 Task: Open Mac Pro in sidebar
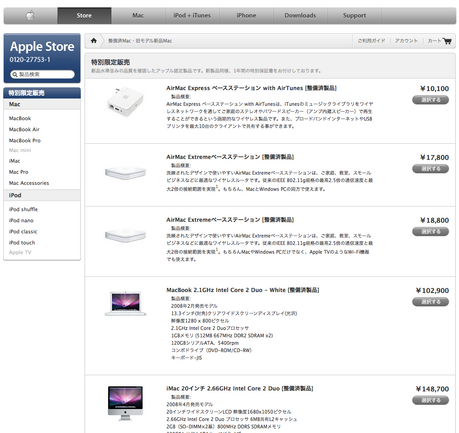click(19, 172)
